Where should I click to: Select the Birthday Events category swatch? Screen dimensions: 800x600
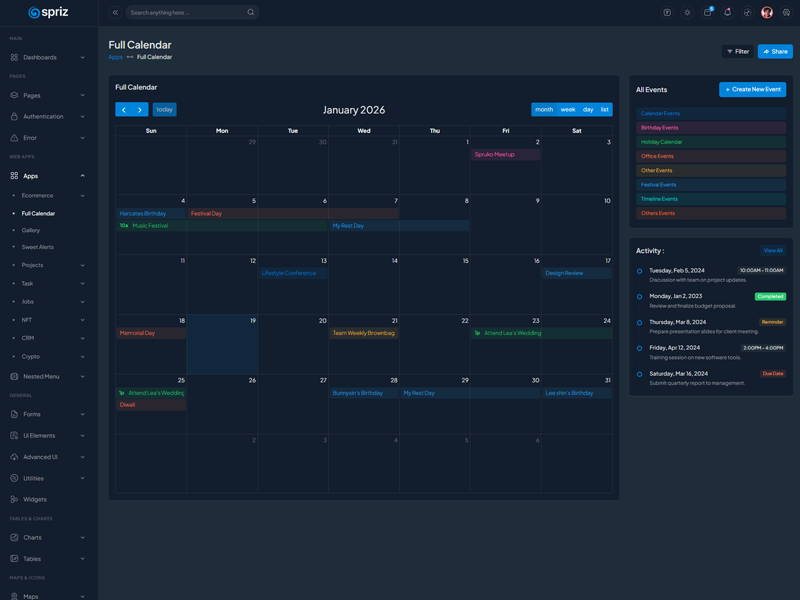710,128
